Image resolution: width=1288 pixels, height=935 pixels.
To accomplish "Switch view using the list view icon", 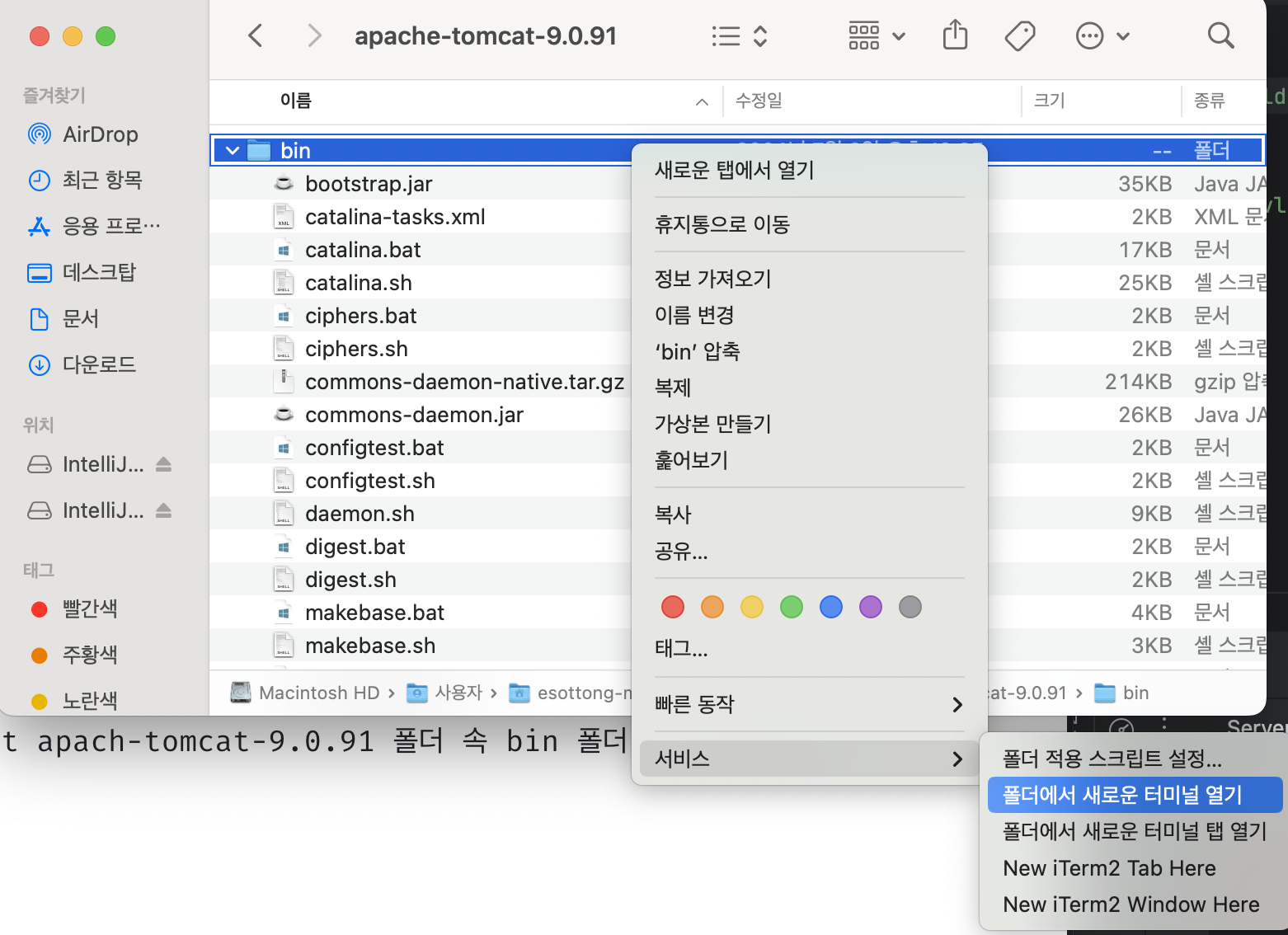I will coord(726,36).
